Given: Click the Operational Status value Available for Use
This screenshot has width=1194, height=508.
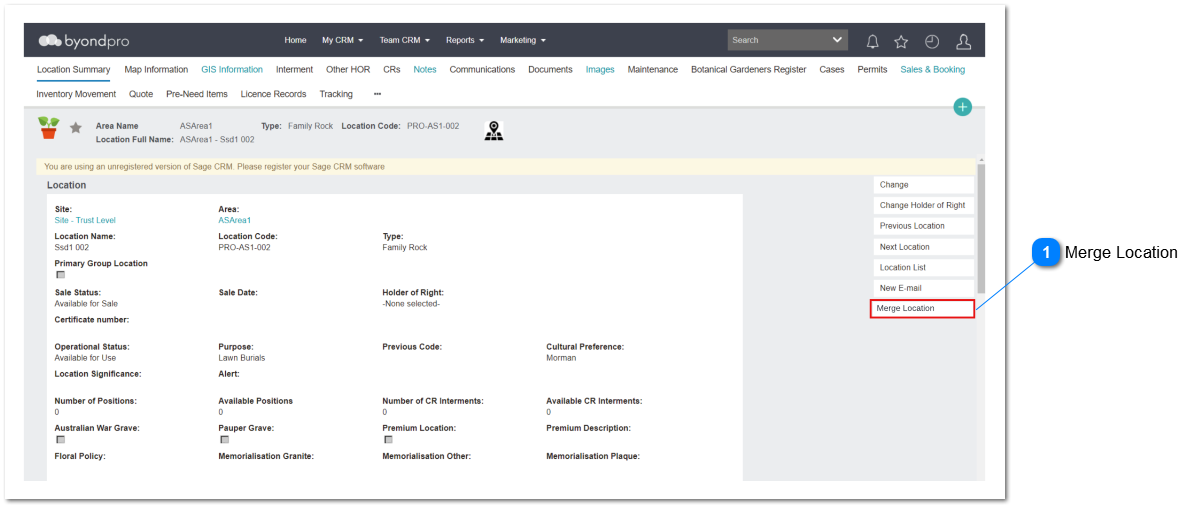Looking at the screenshot, I should pyautogui.click(x=85, y=357).
